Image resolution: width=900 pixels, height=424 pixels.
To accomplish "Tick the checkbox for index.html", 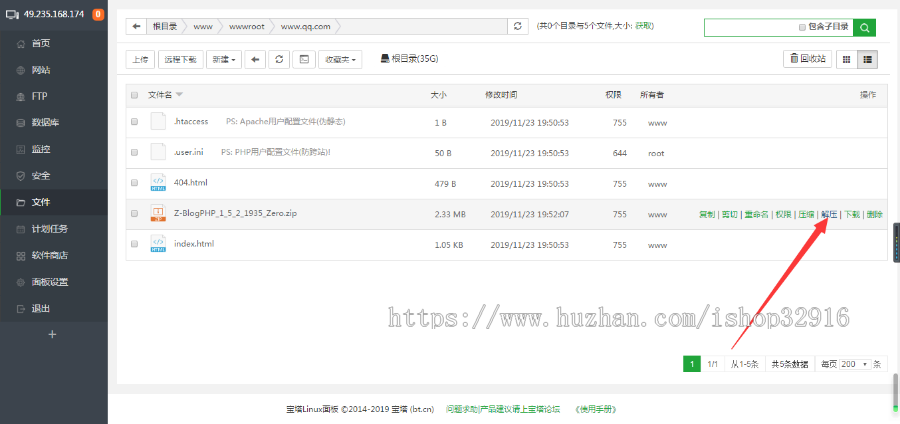I will pos(134,244).
